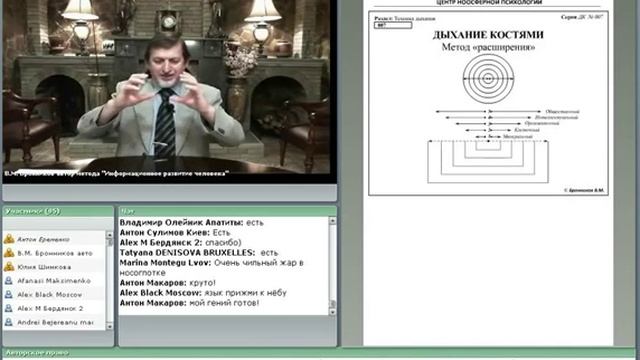
Task: Click Антон Макаров message круто!
Action: pos(168,283)
